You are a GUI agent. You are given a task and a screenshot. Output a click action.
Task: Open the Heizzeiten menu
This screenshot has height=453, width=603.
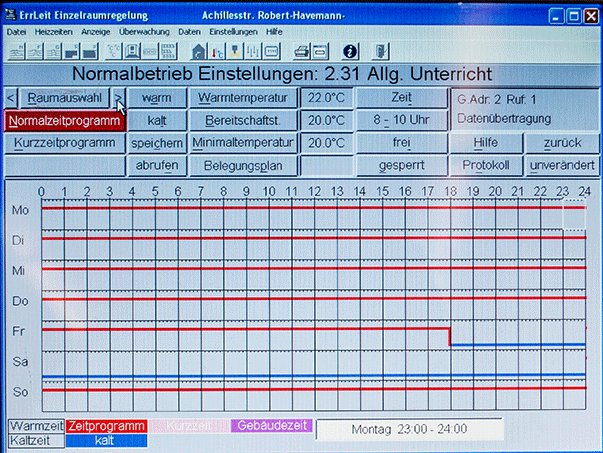(x=51, y=32)
